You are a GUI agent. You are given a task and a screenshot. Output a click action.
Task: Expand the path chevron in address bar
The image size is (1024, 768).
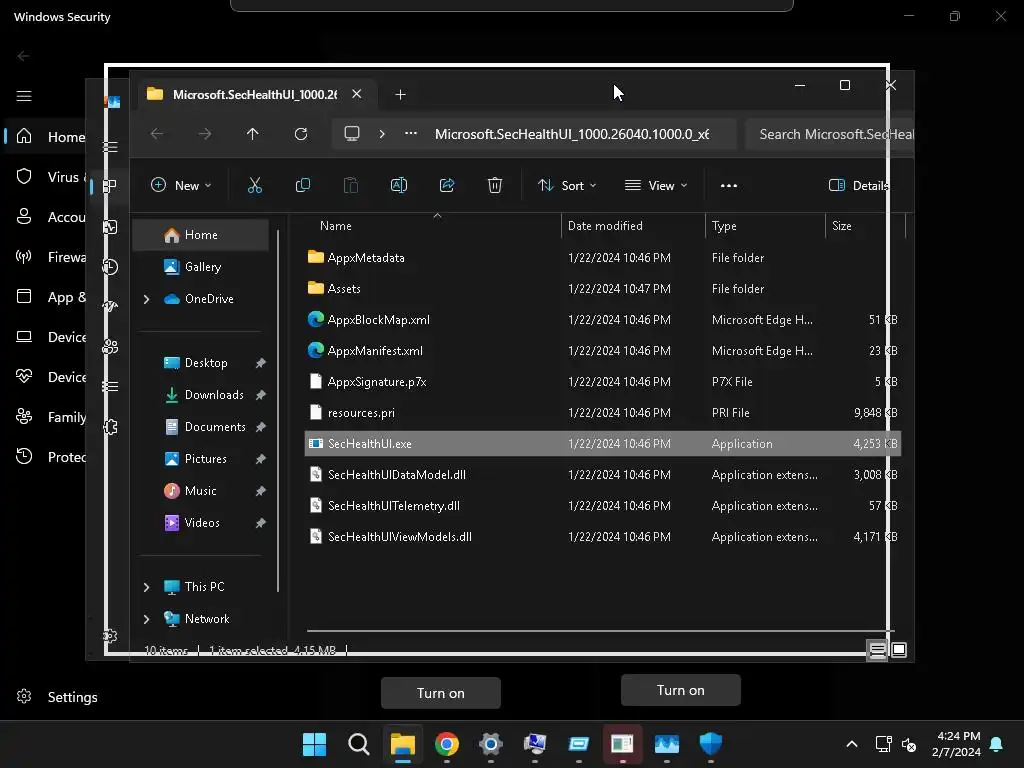382,134
